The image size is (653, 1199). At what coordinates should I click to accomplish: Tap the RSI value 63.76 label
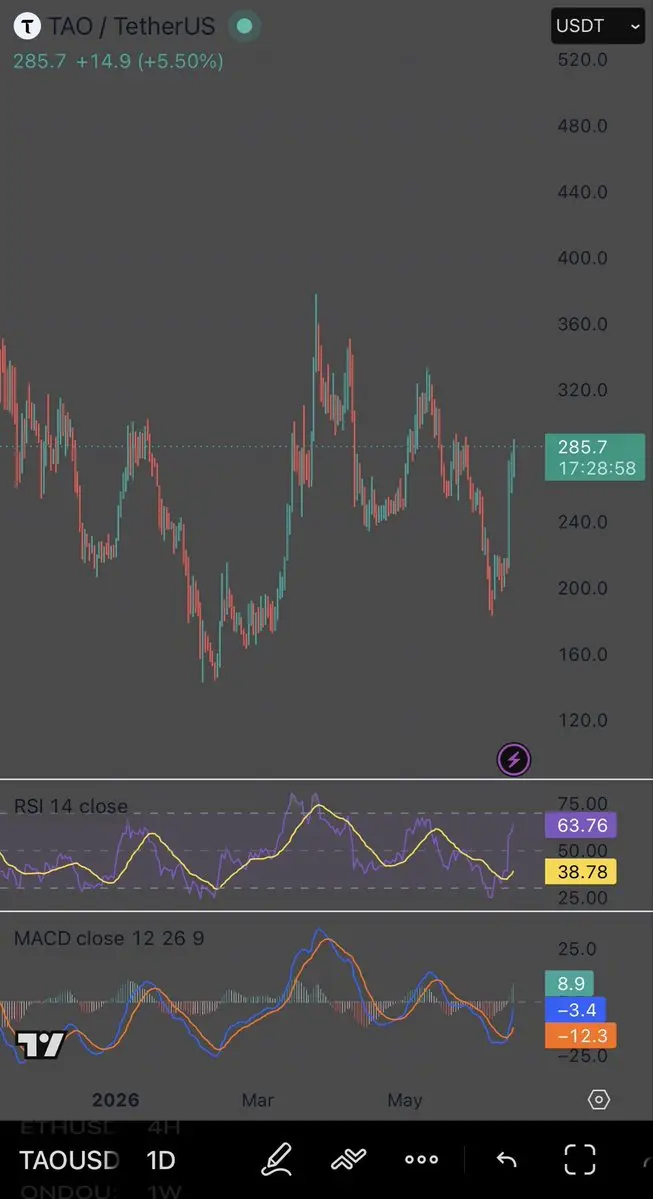[580, 825]
